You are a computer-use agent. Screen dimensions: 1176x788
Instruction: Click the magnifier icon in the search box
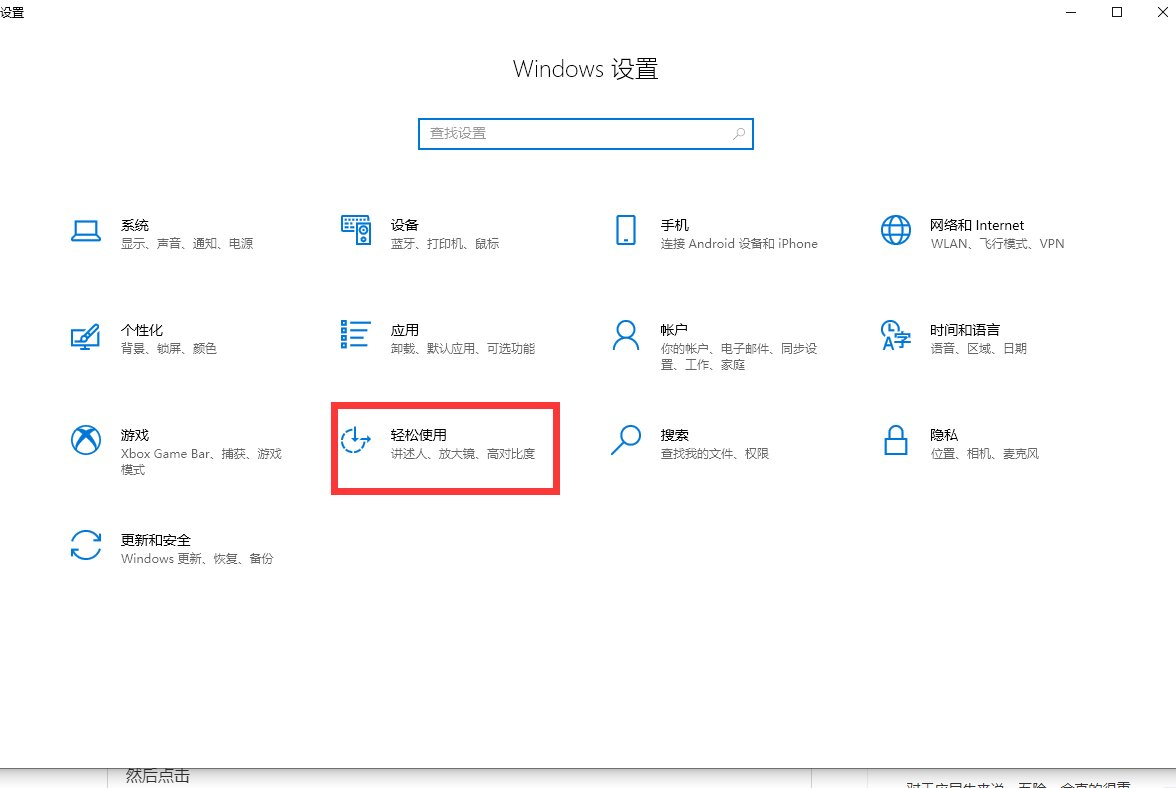coord(738,133)
